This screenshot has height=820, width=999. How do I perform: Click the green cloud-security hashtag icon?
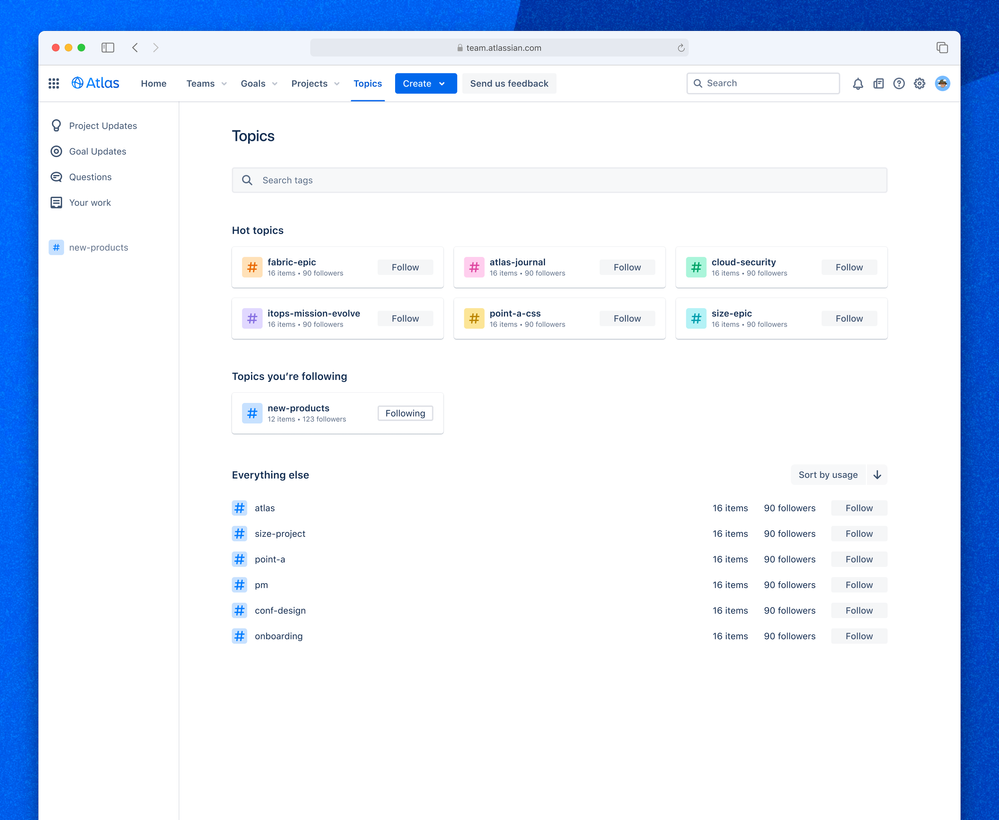click(x=696, y=267)
